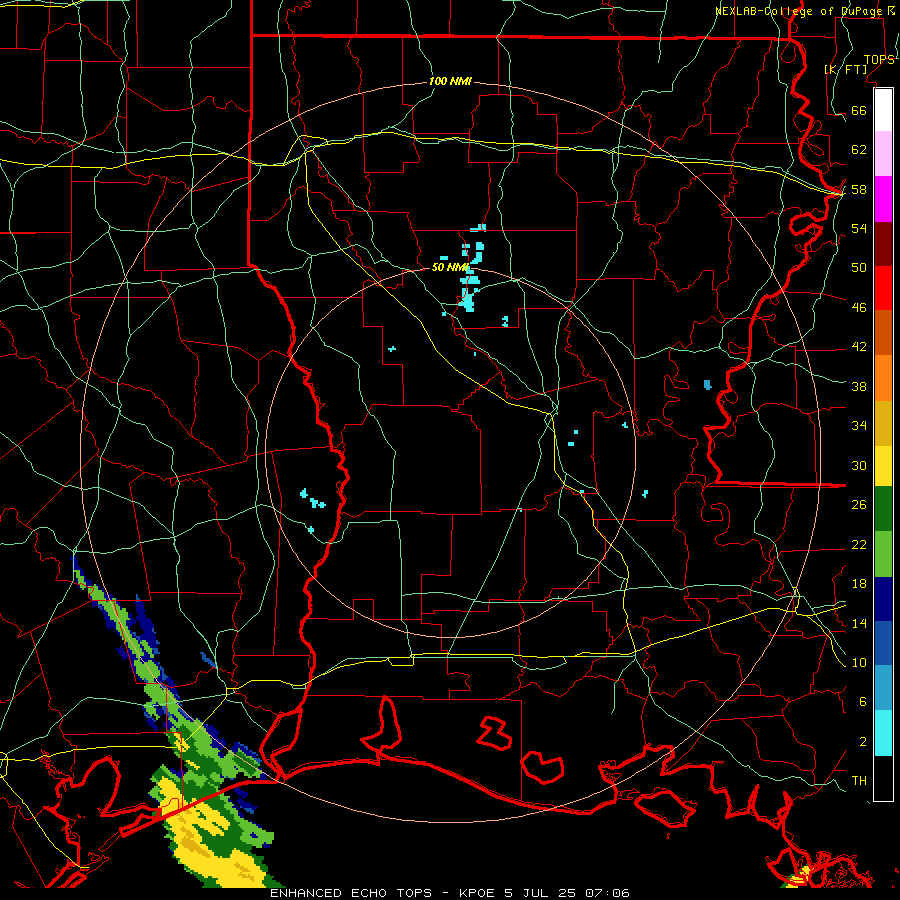Click the orange 42 kft legend swatch

pyautogui.click(x=883, y=378)
